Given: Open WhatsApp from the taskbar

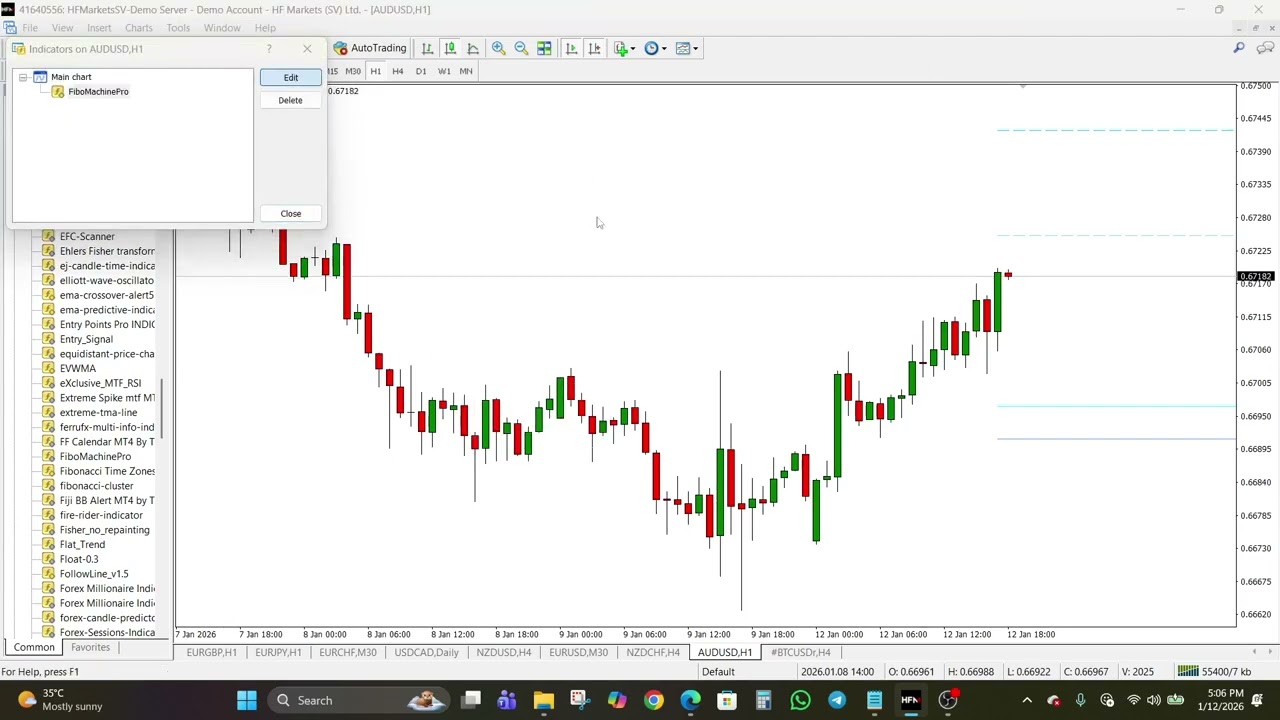Looking at the screenshot, I should pyautogui.click(x=800, y=700).
